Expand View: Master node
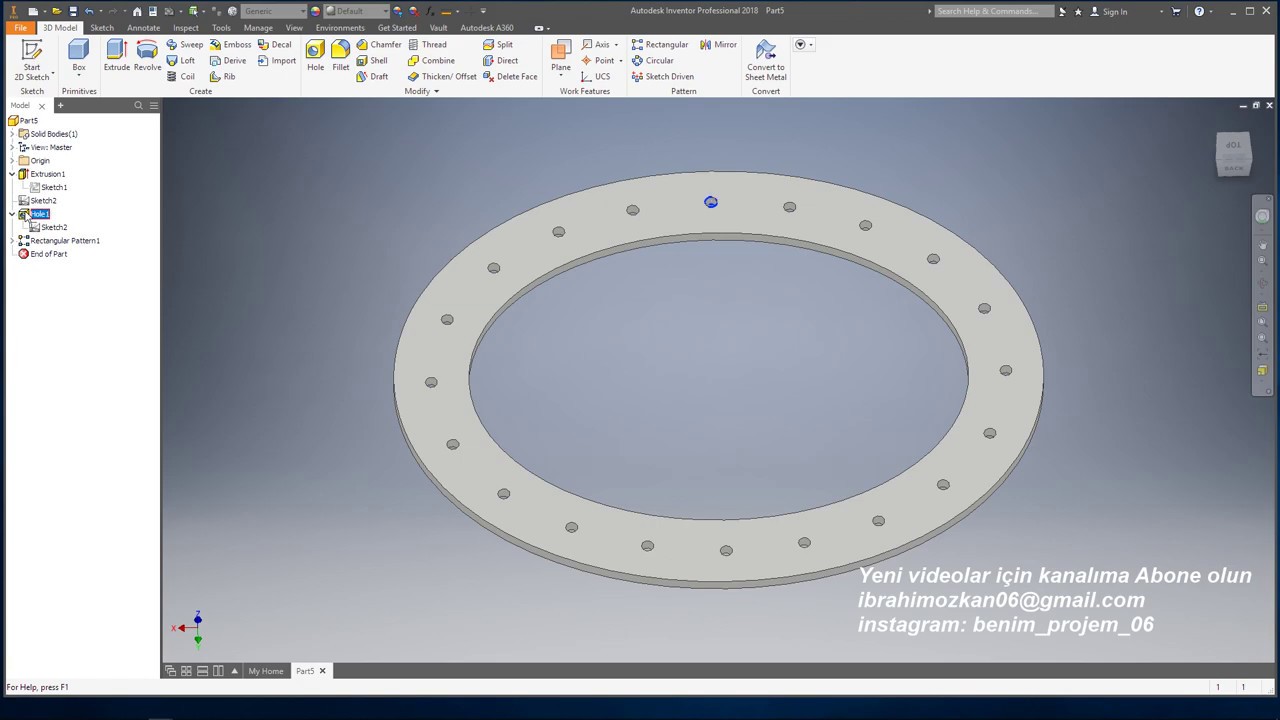 (12, 147)
